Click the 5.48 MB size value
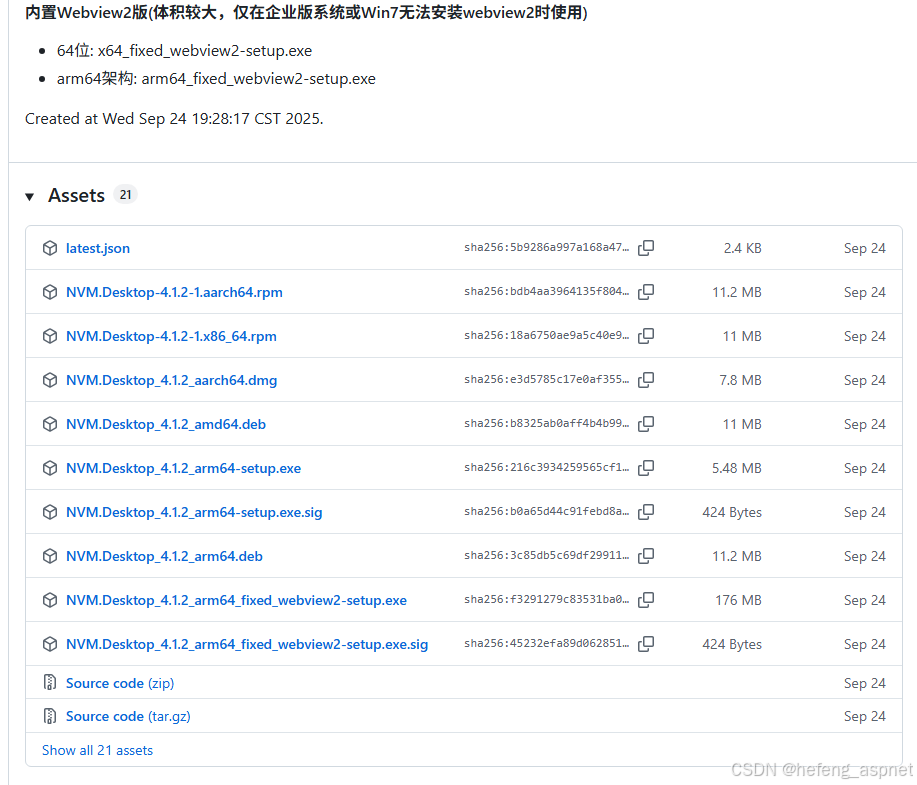This screenshot has width=917, height=785. tap(737, 468)
